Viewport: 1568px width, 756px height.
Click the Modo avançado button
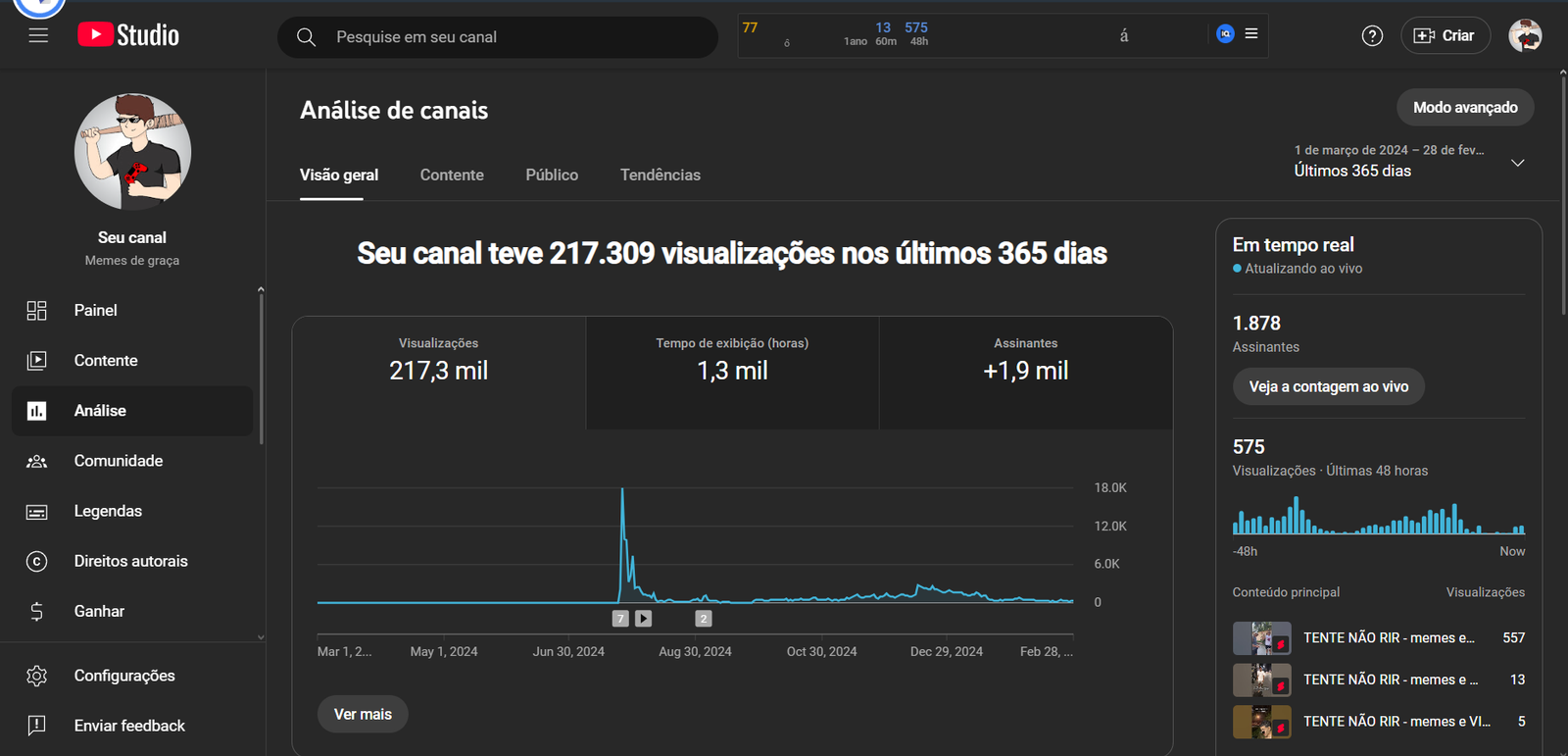point(1465,108)
